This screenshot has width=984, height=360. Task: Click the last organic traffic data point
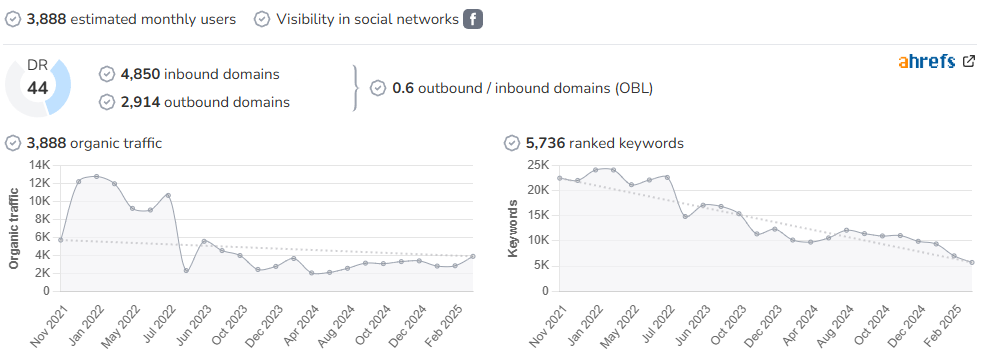pos(473,256)
